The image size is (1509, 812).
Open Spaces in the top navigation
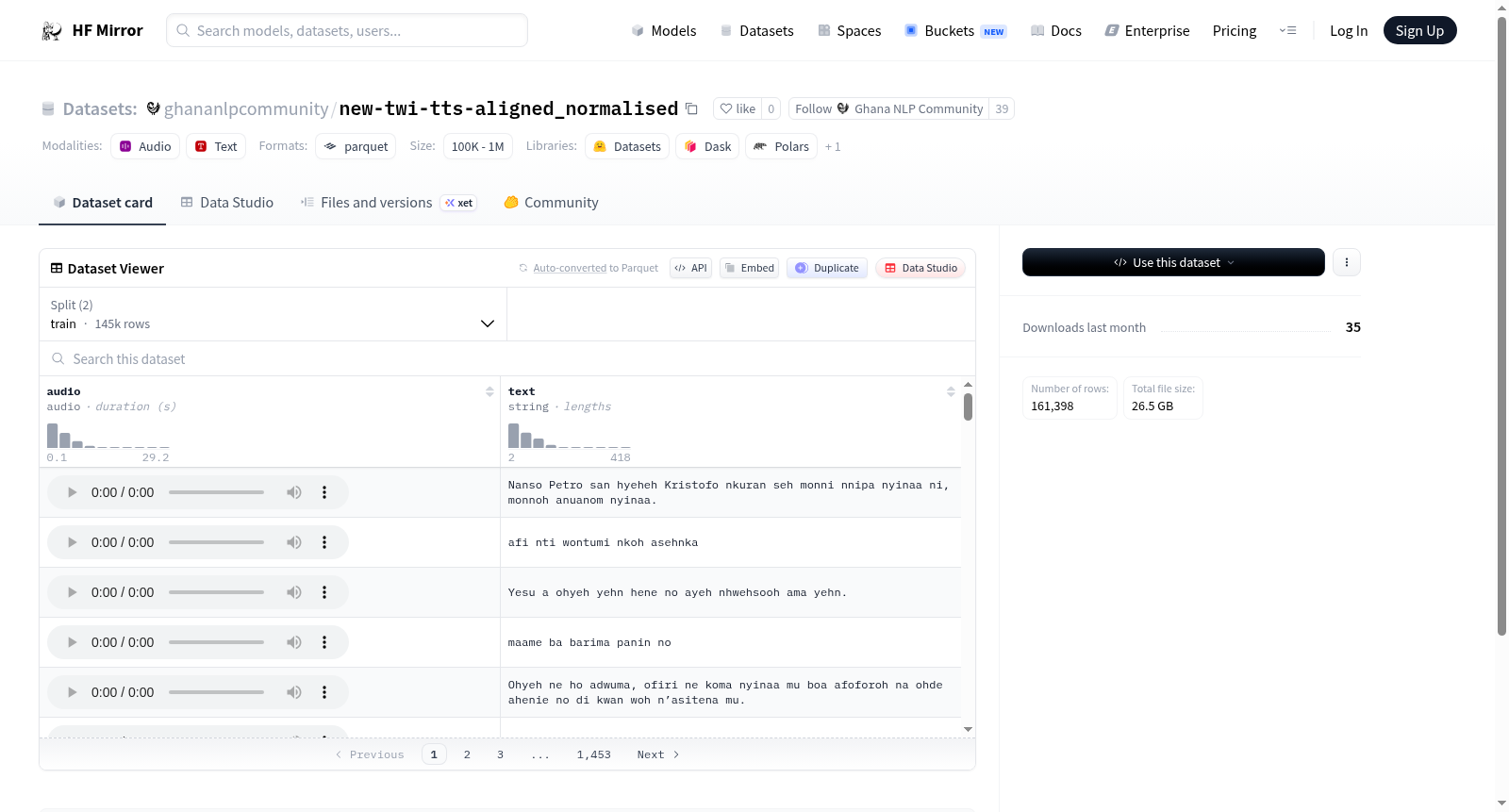point(849,30)
